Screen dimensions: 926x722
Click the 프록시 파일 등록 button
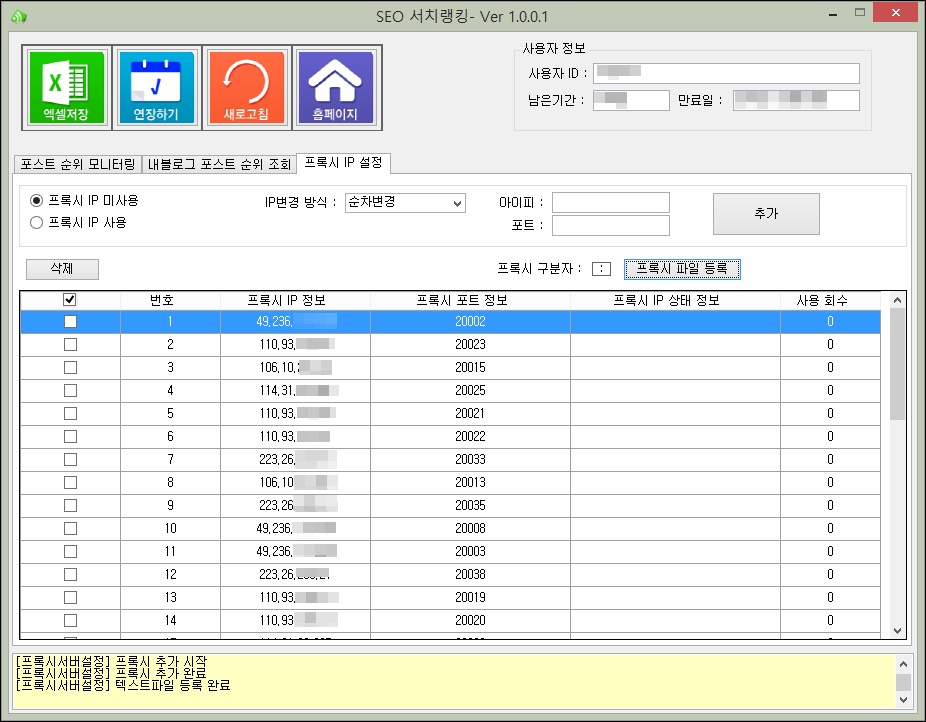click(x=682, y=268)
